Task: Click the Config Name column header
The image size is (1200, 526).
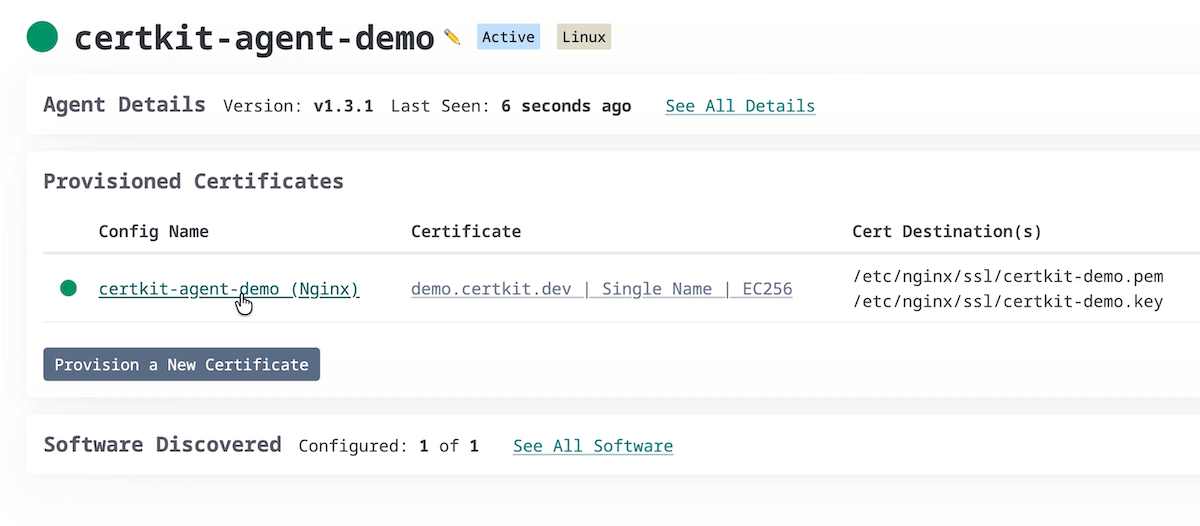Action: point(154,232)
